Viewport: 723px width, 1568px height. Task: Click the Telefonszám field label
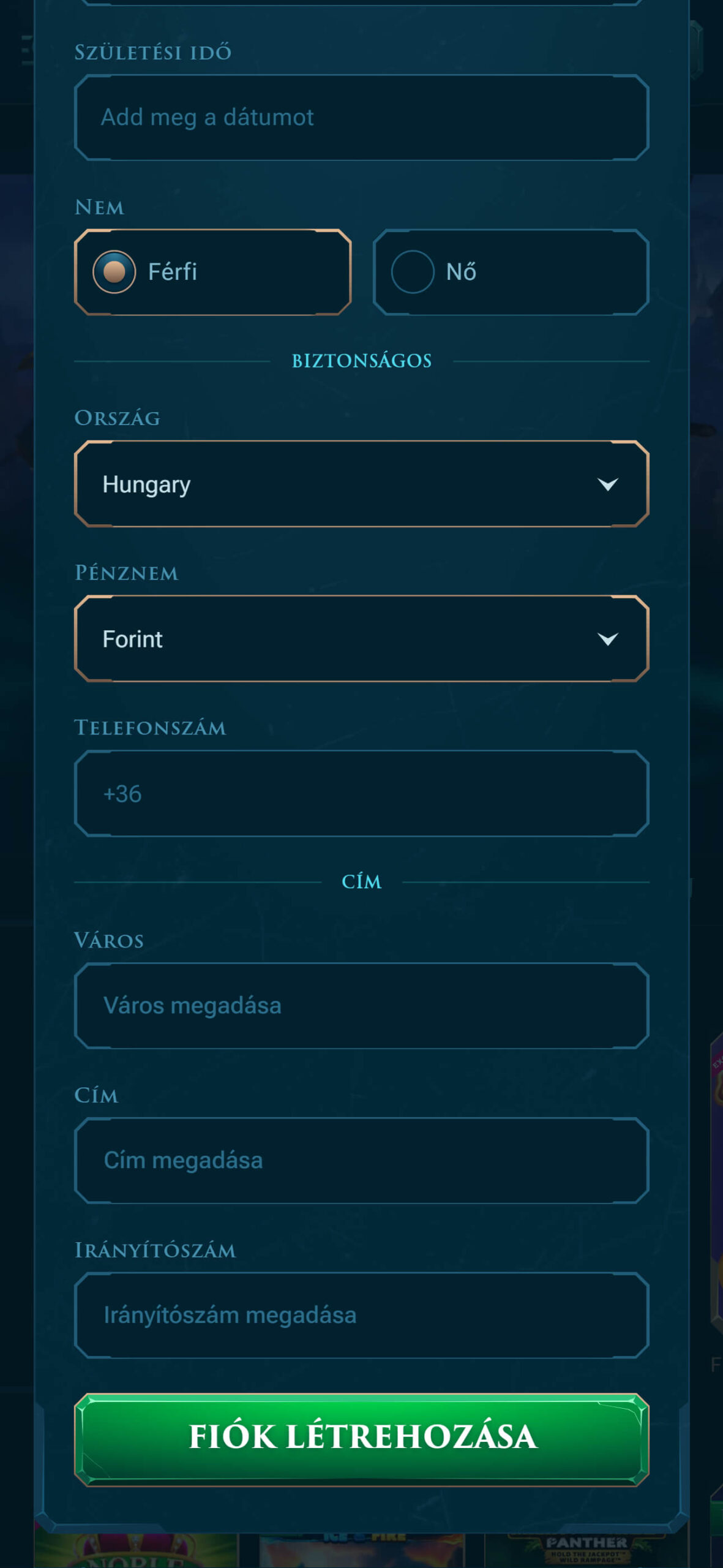pyautogui.click(x=151, y=728)
